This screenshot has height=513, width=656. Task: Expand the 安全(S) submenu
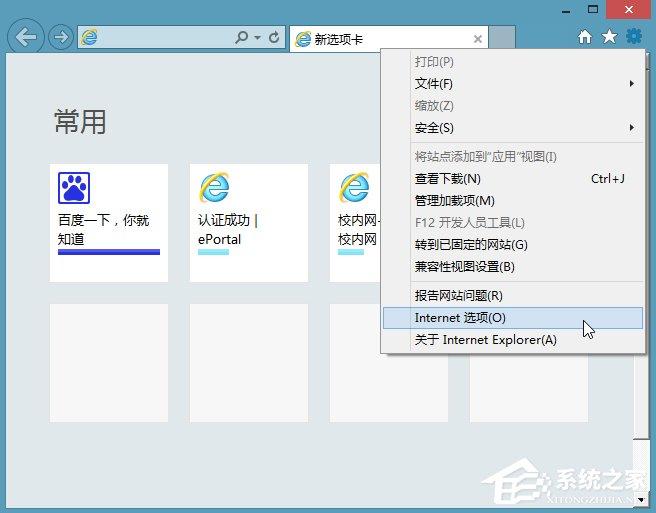click(x=513, y=128)
